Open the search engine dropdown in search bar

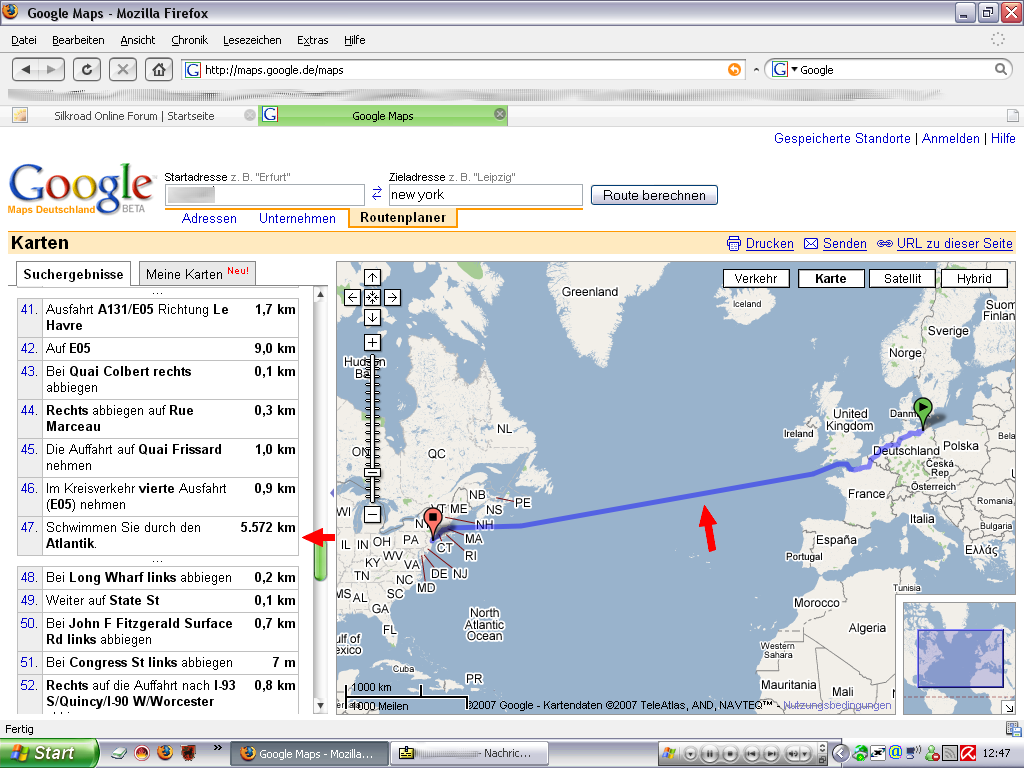pyautogui.click(x=786, y=70)
